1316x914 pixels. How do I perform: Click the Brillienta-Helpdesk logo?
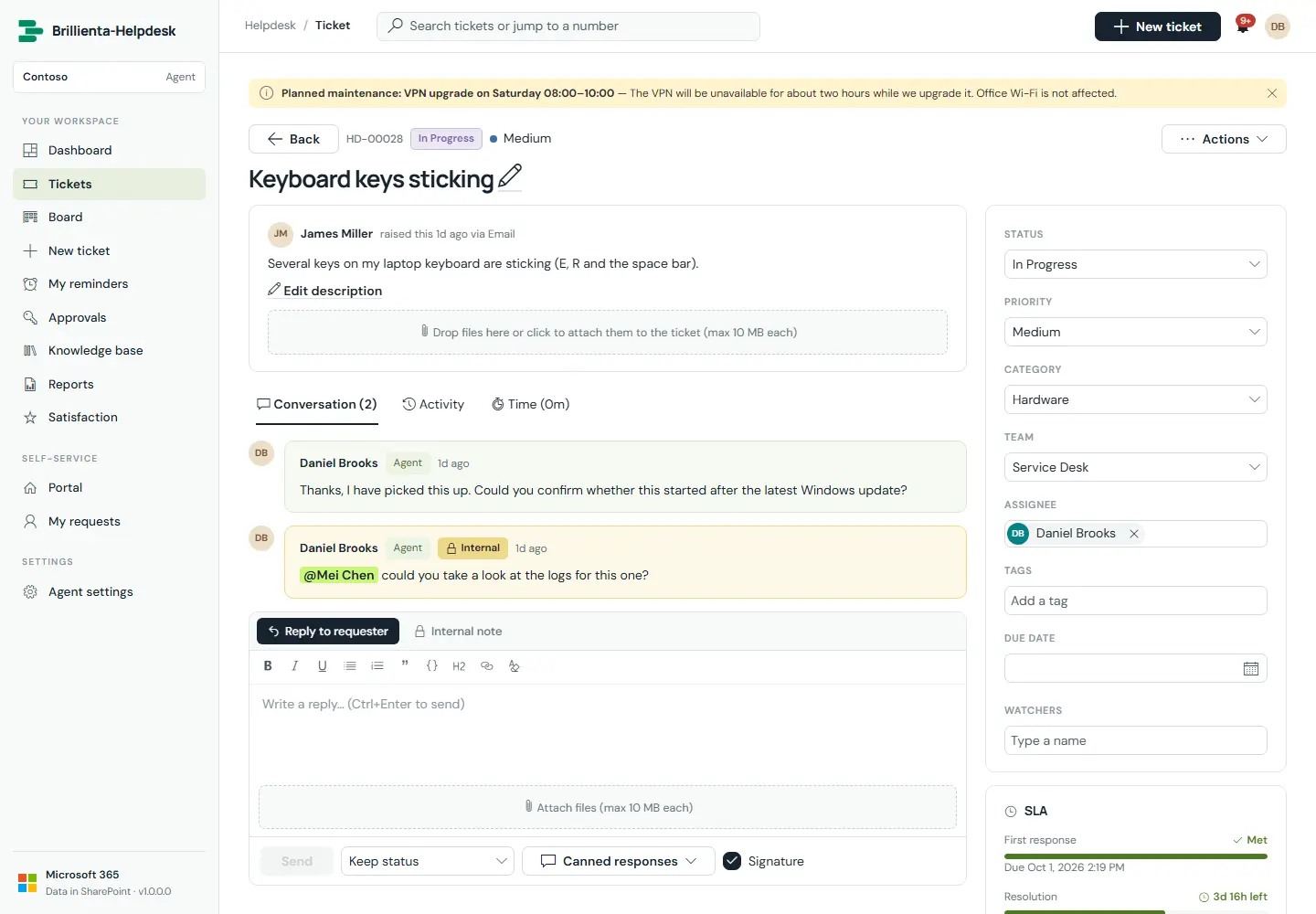pos(30,31)
